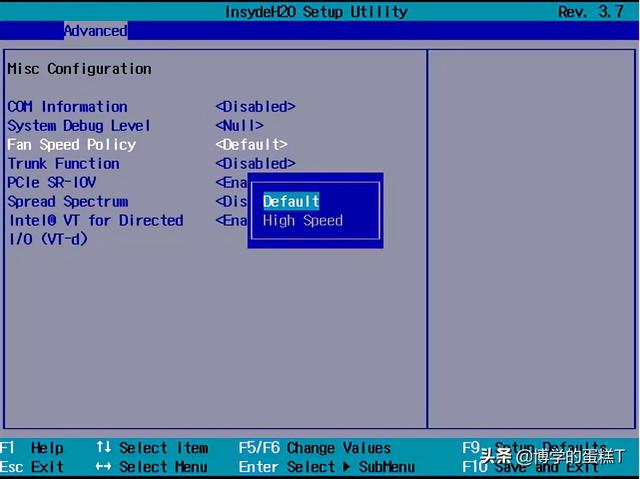
Task: Open the Trunk Function Disabled value
Action: click(x=255, y=164)
